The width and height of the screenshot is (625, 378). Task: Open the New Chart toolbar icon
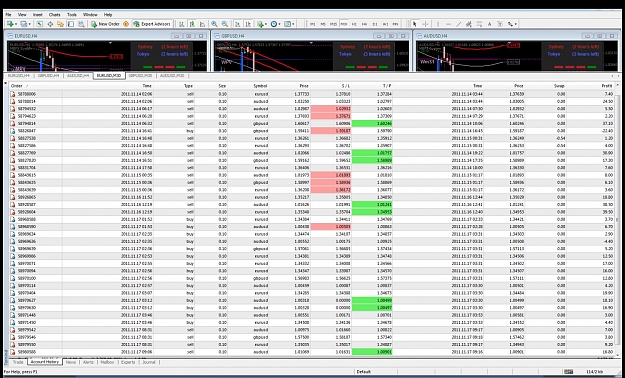(x=10, y=24)
